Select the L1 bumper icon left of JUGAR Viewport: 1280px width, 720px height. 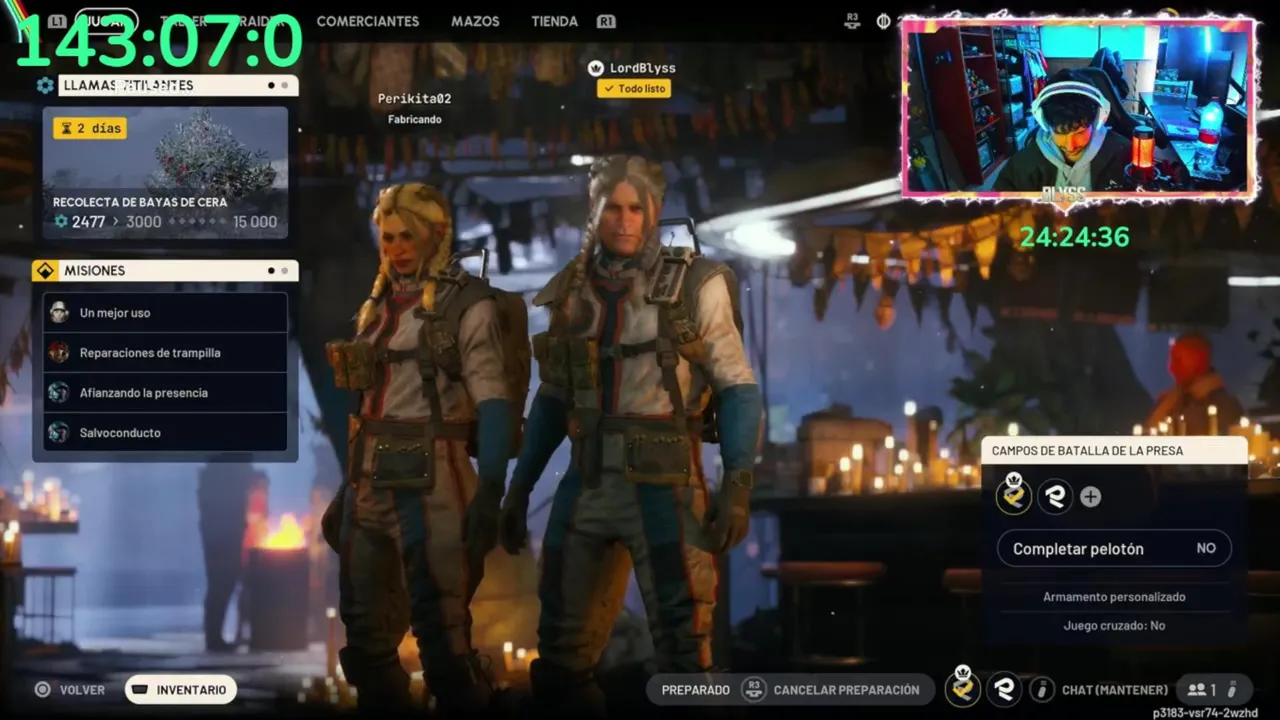coord(57,21)
